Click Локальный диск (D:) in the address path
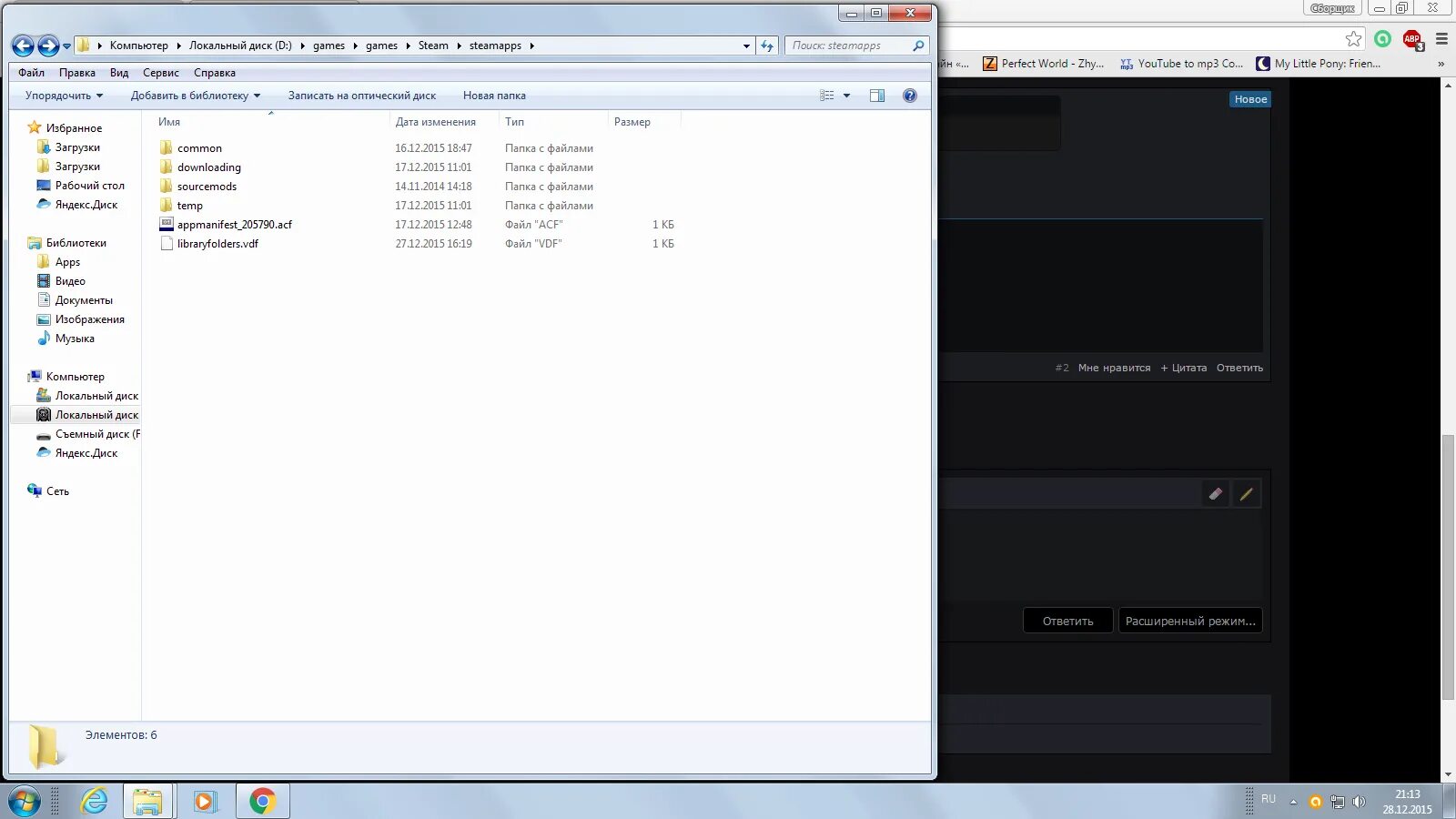1456x819 pixels. click(x=240, y=45)
